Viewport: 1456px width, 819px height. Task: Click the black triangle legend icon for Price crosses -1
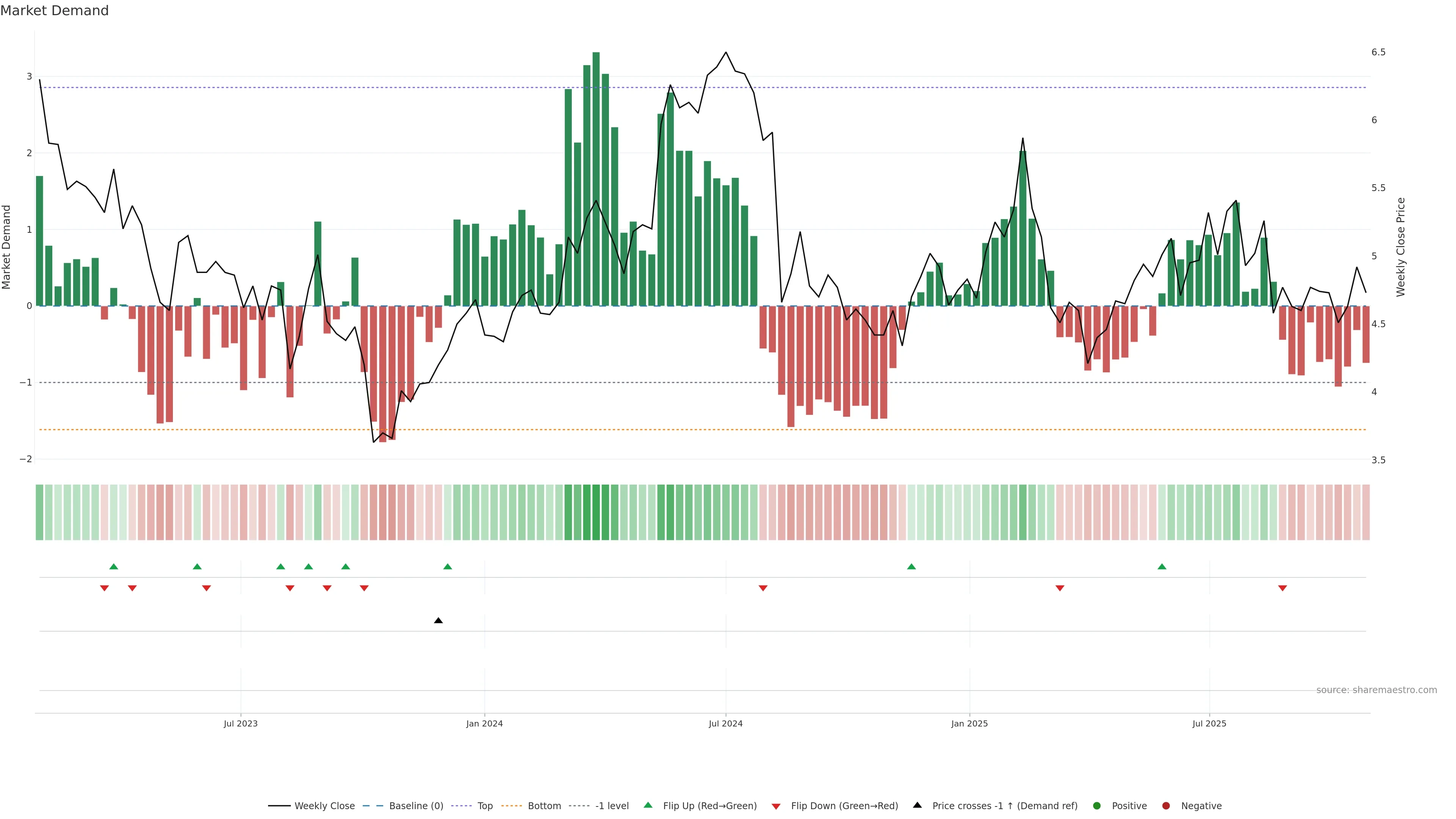point(917,805)
